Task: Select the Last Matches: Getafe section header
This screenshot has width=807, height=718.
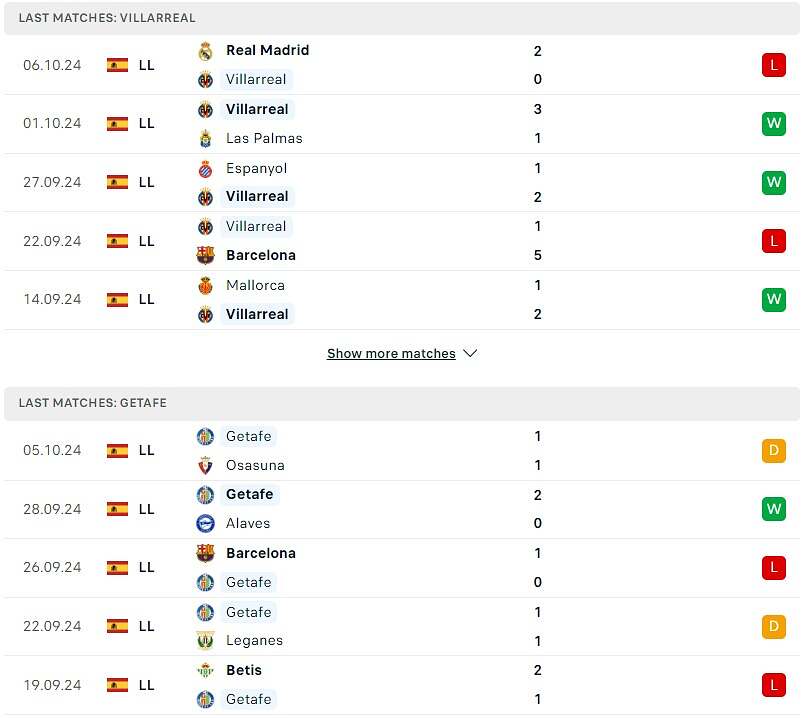Action: coord(92,403)
